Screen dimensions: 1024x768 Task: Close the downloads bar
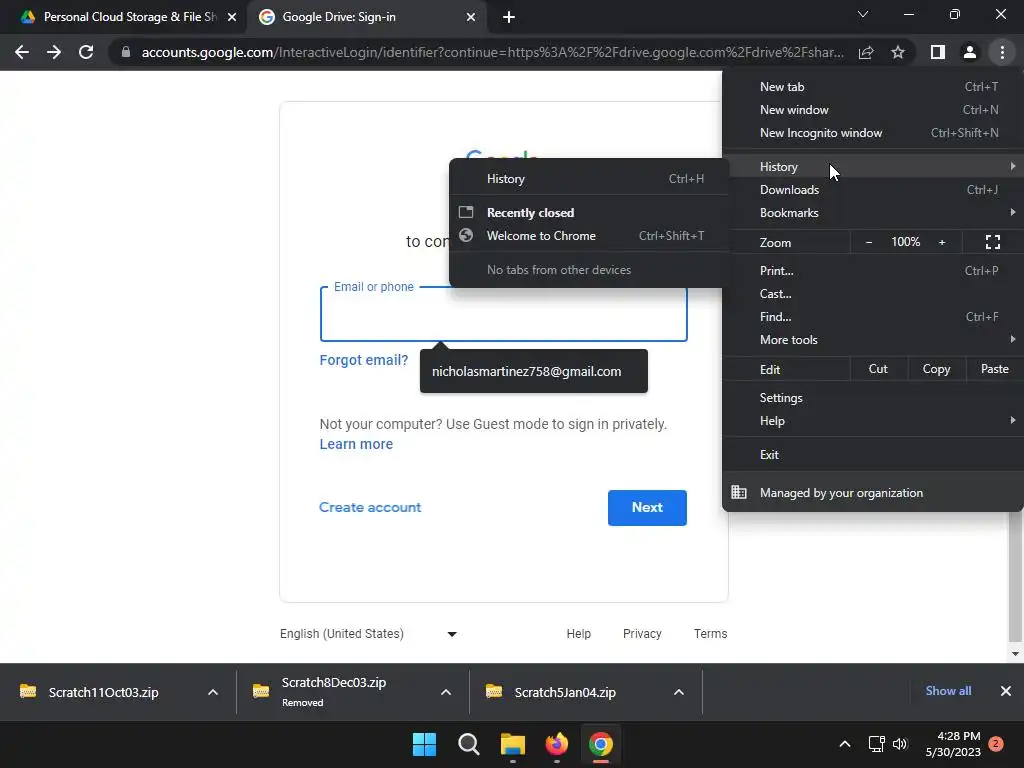(x=1006, y=691)
